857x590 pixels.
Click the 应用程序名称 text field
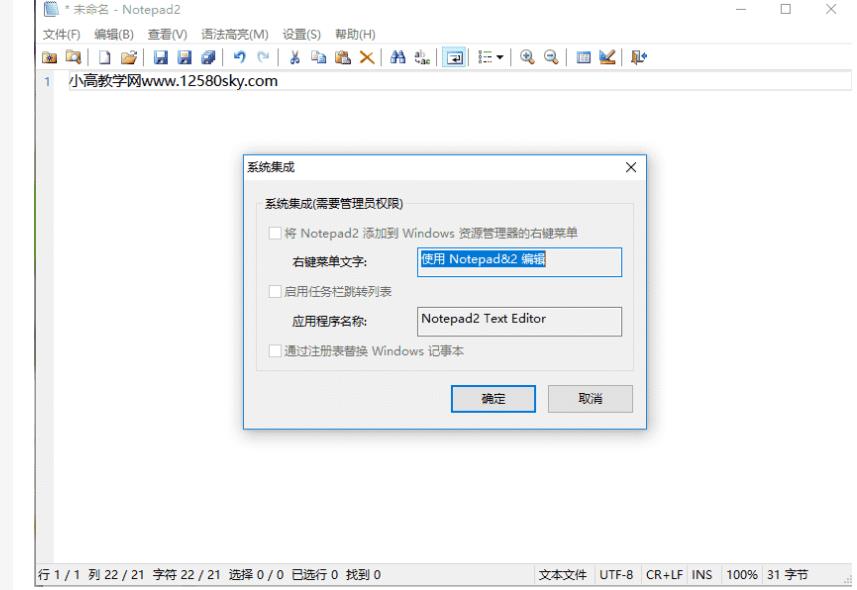(x=519, y=322)
